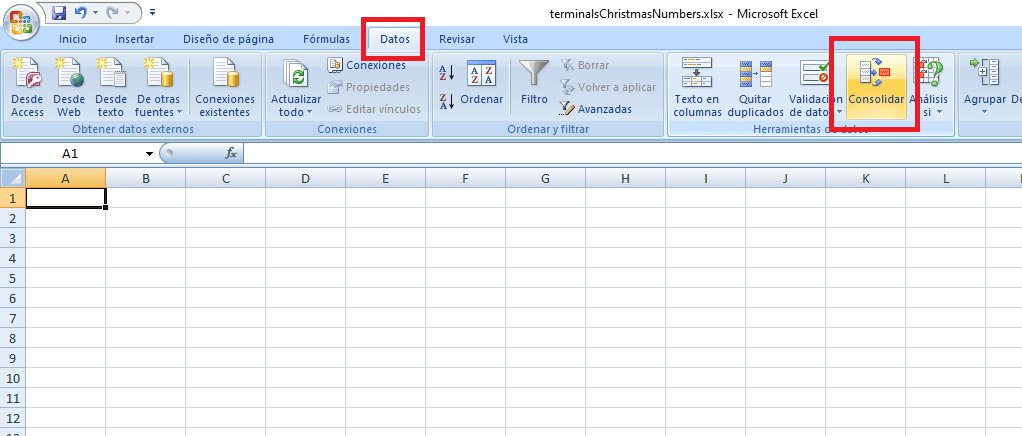This screenshot has width=1022, height=436.
Task: Sort descending Z to A
Action: (x=447, y=101)
